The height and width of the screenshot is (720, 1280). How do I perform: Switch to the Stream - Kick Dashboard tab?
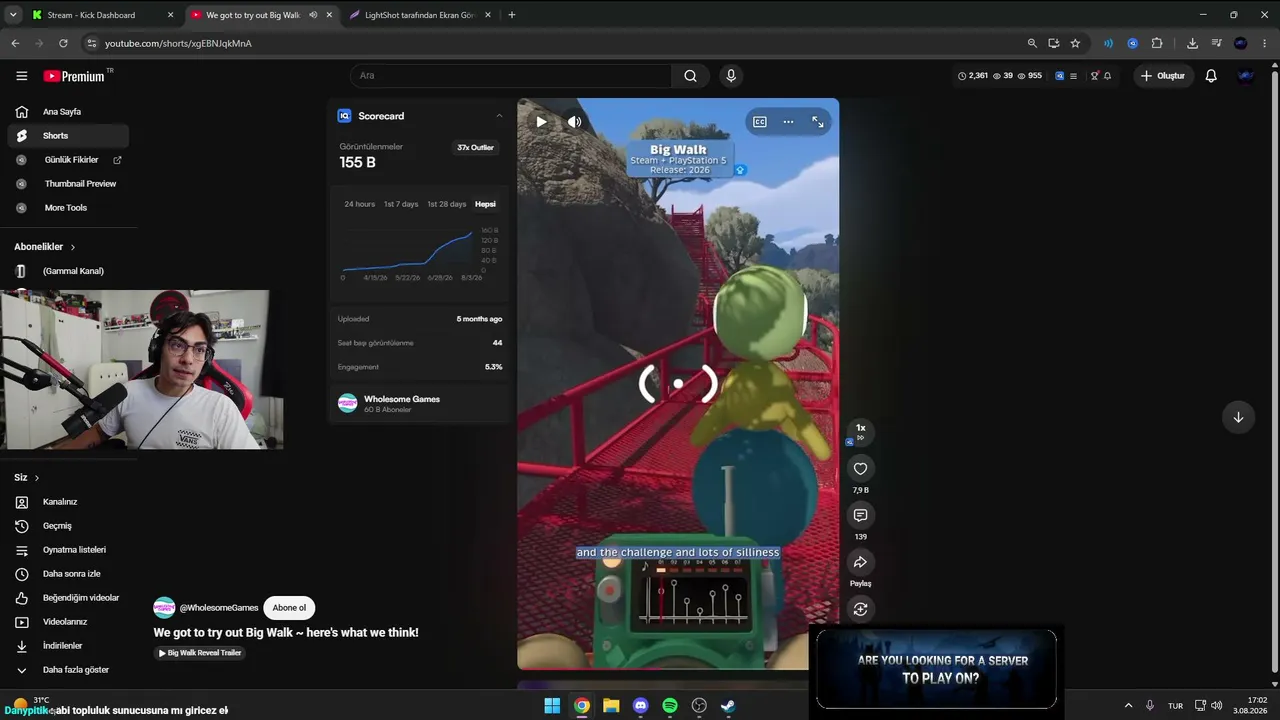[x=100, y=15]
